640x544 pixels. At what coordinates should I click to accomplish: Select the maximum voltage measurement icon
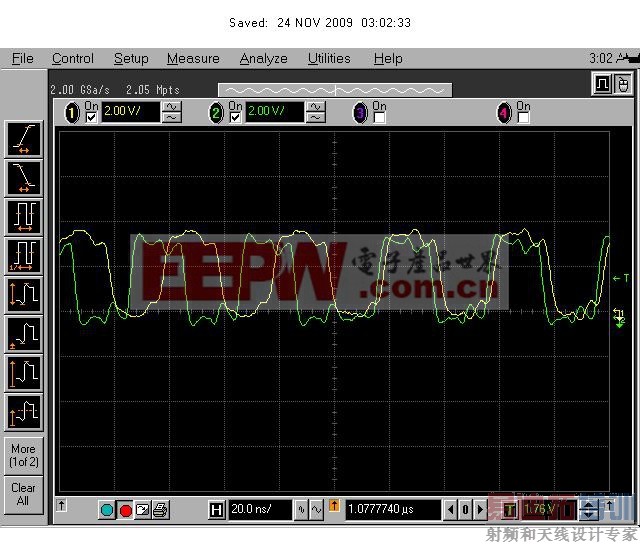coord(24,373)
